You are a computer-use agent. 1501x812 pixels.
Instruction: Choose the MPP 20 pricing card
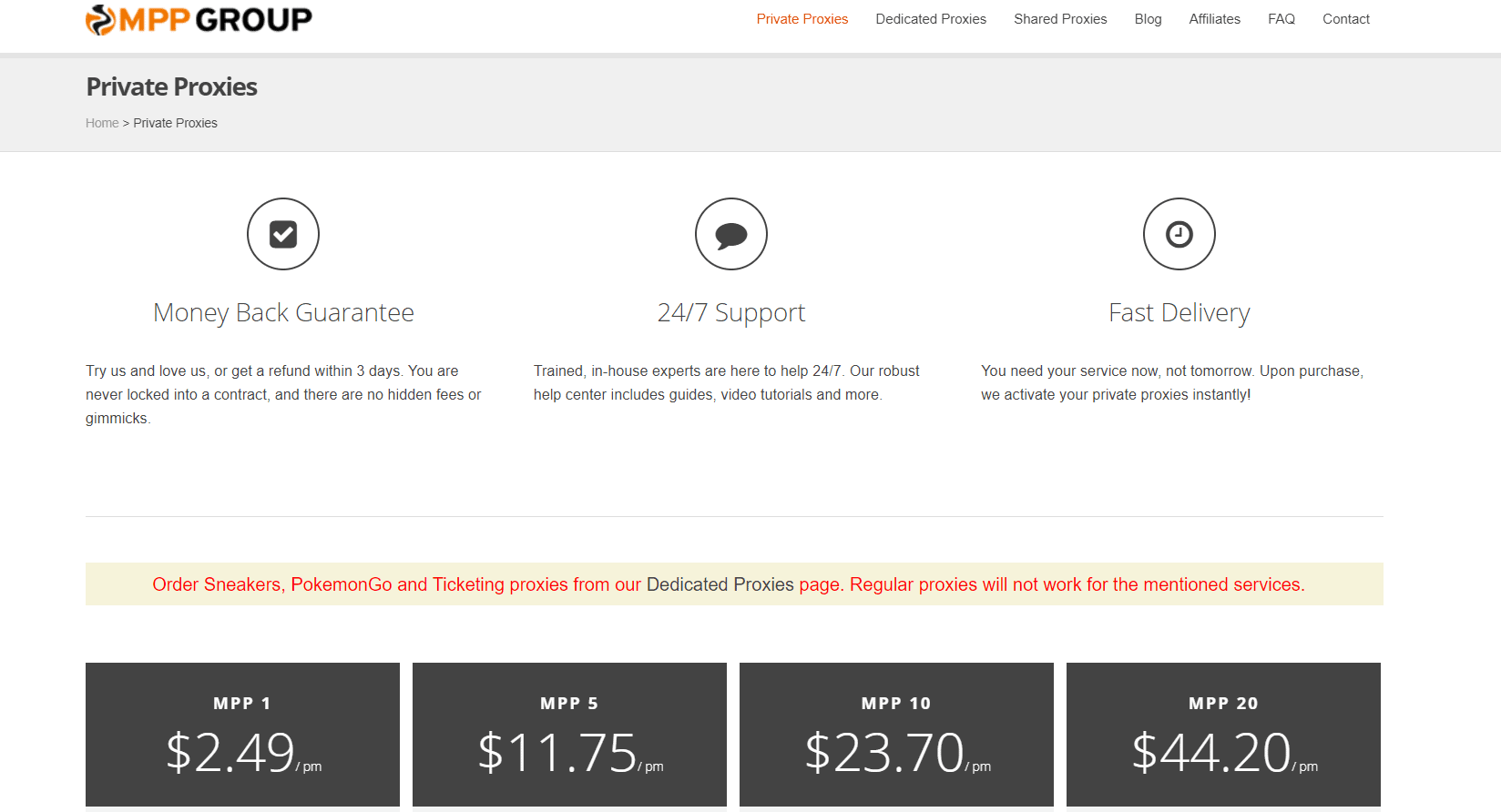(1223, 735)
